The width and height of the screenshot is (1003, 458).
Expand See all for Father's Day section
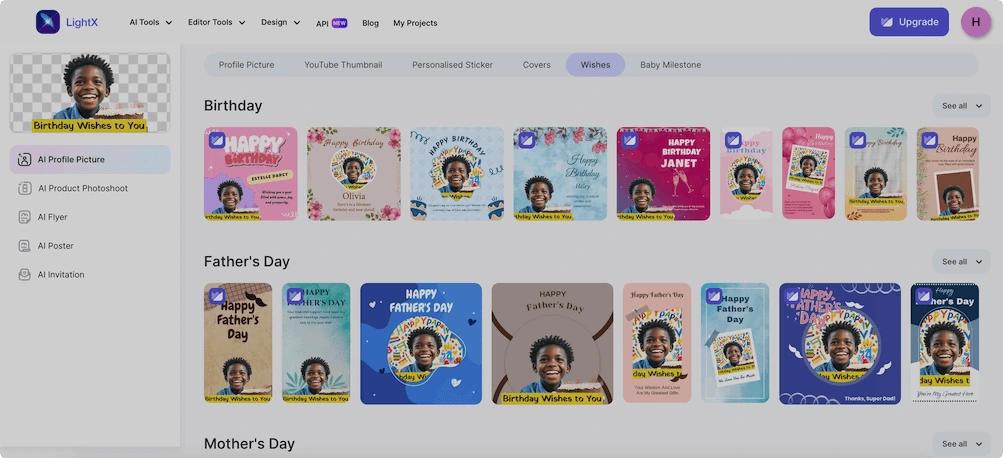coord(961,262)
